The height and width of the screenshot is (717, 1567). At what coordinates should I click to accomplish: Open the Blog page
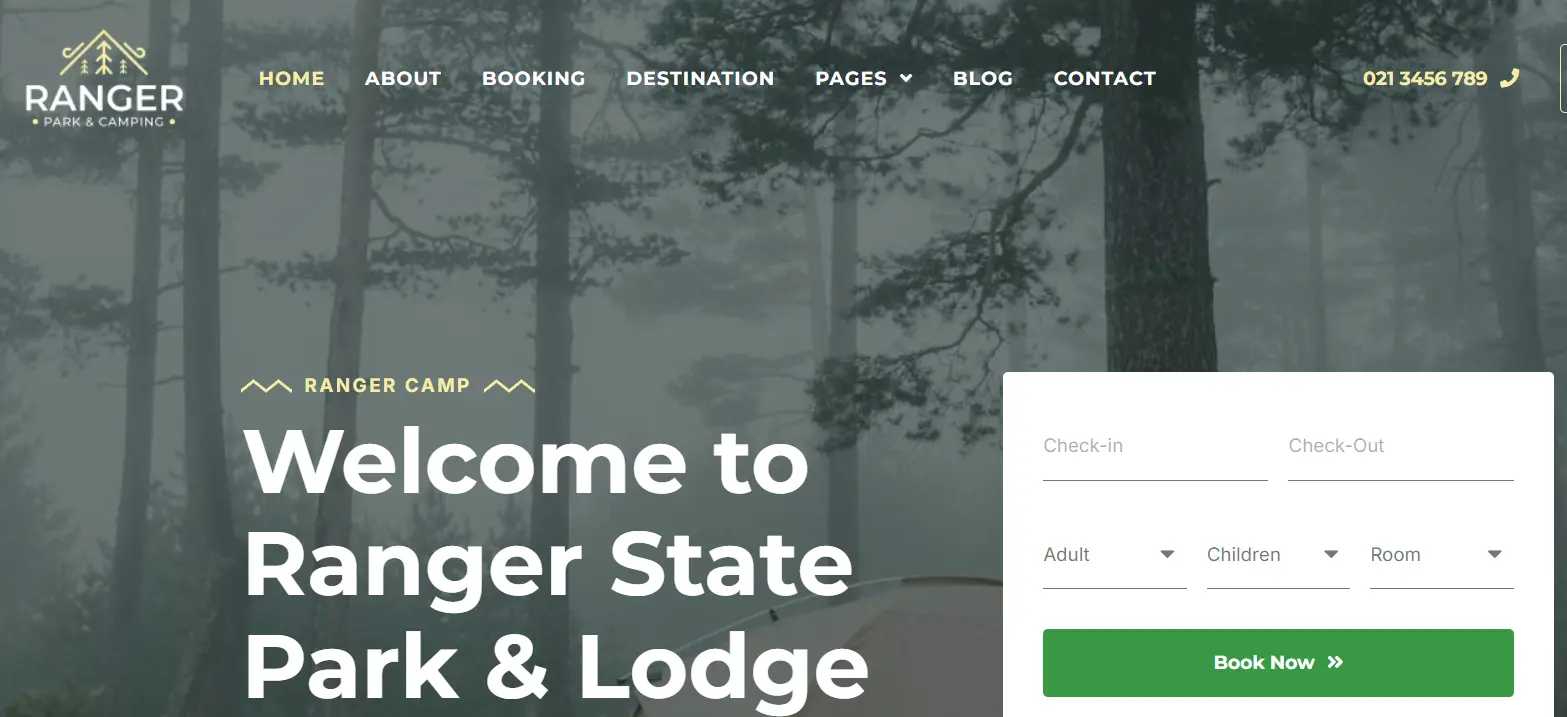983,78
